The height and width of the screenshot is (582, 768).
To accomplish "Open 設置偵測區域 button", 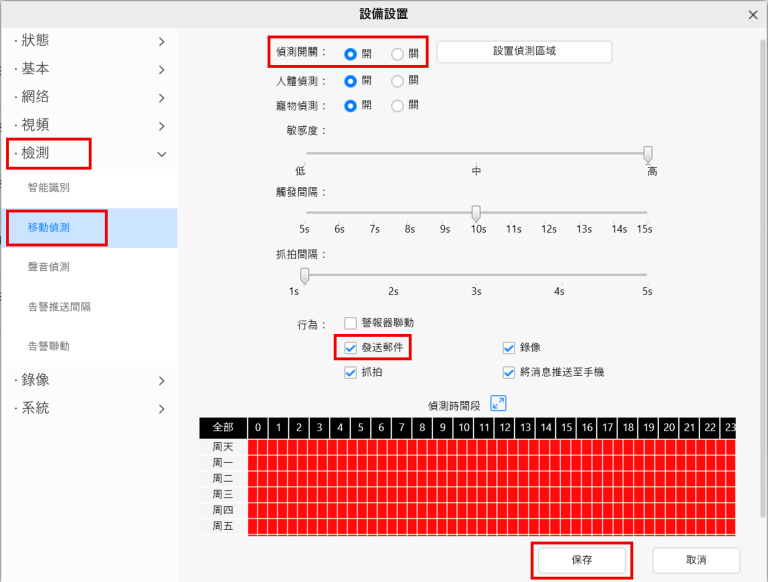I will tap(524, 51).
